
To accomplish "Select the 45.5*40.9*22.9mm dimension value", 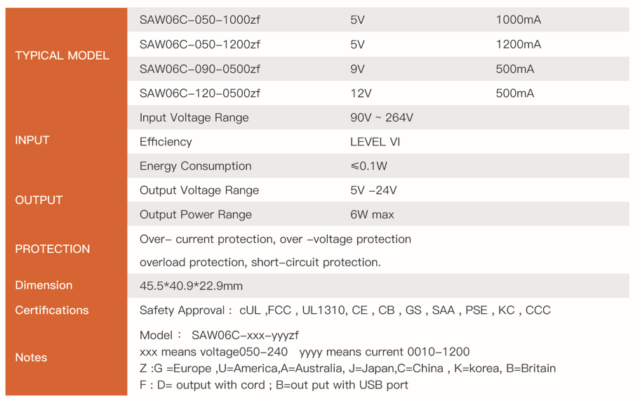I will coord(197,286).
